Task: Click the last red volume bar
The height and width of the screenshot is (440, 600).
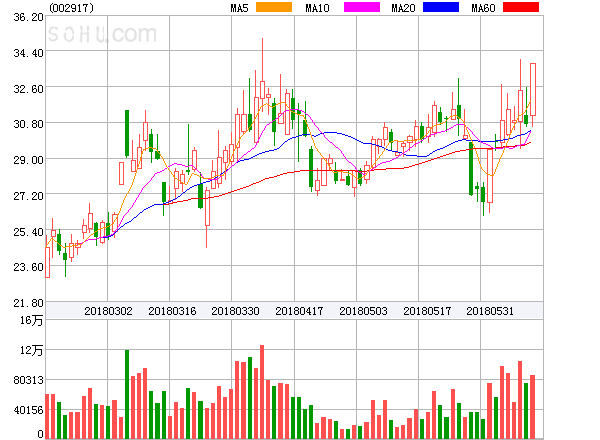Action: click(x=532, y=407)
